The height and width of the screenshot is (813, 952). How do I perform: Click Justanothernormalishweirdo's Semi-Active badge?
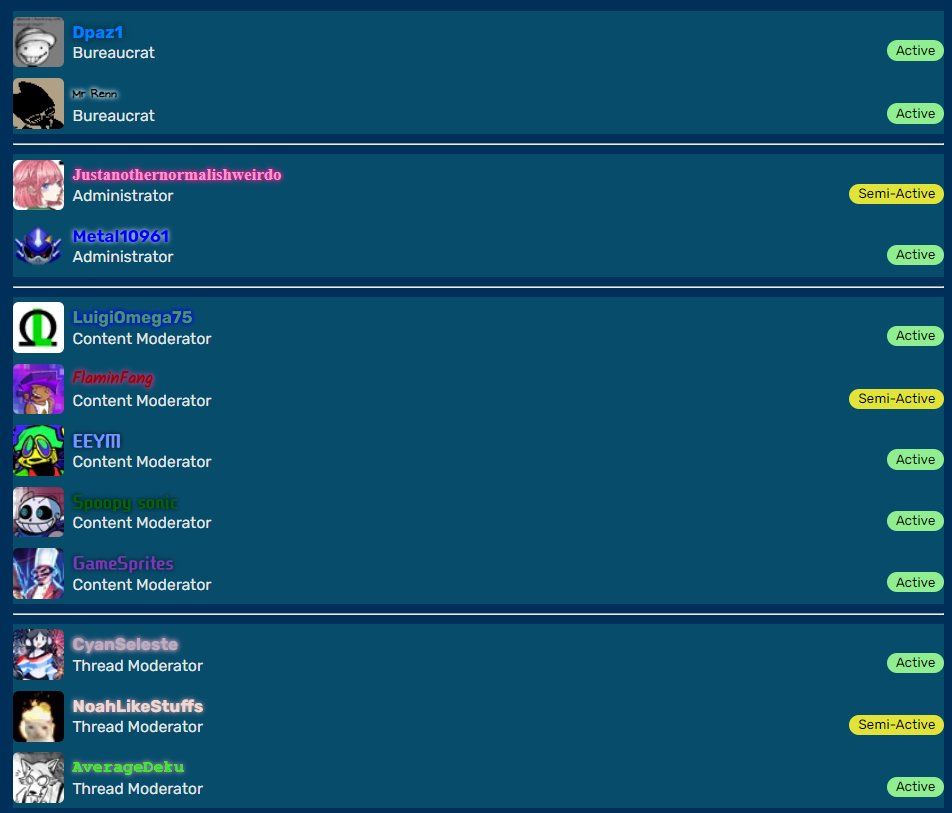coord(896,194)
